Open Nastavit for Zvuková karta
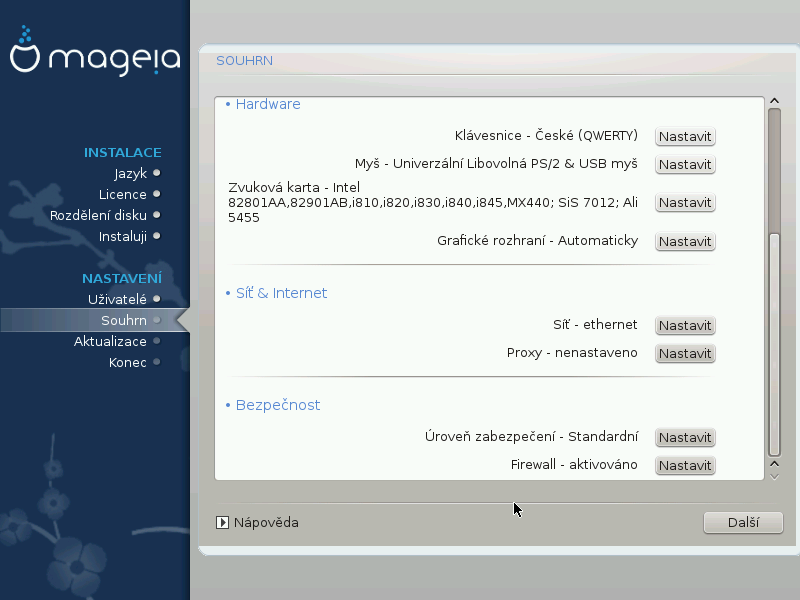 pos(685,203)
